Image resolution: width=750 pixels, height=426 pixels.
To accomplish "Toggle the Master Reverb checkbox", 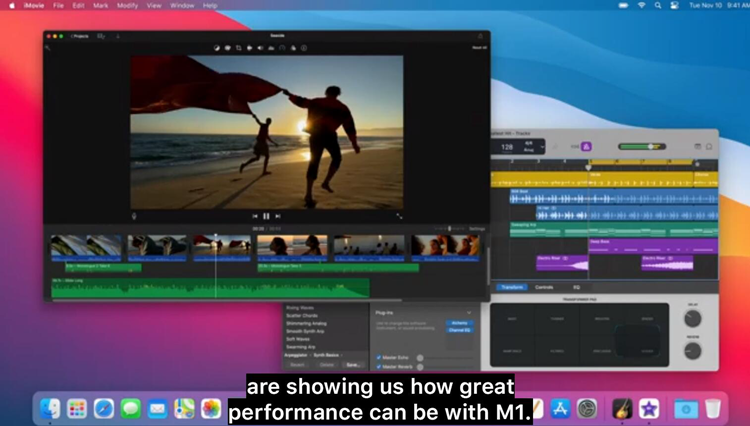I will (x=379, y=367).
